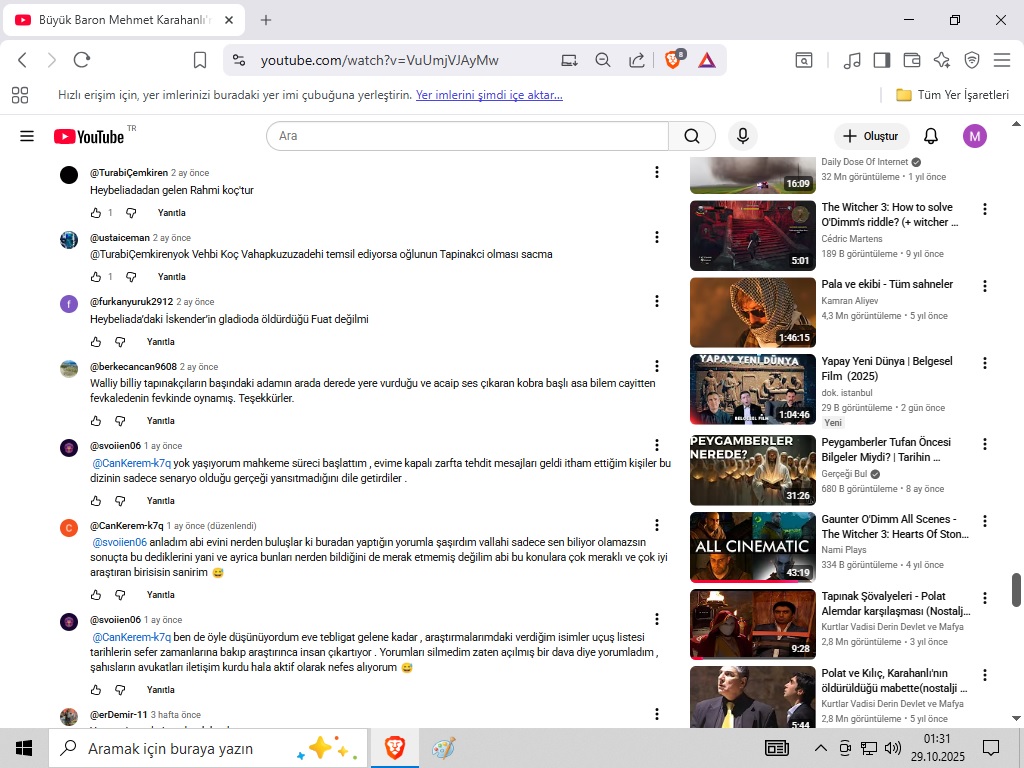Reply to the @berkecancan9608 comment

point(161,421)
